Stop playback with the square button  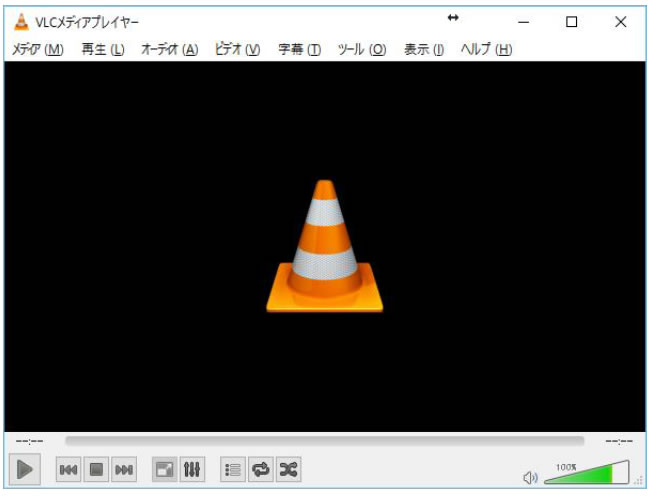pyautogui.click(x=96, y=469)
